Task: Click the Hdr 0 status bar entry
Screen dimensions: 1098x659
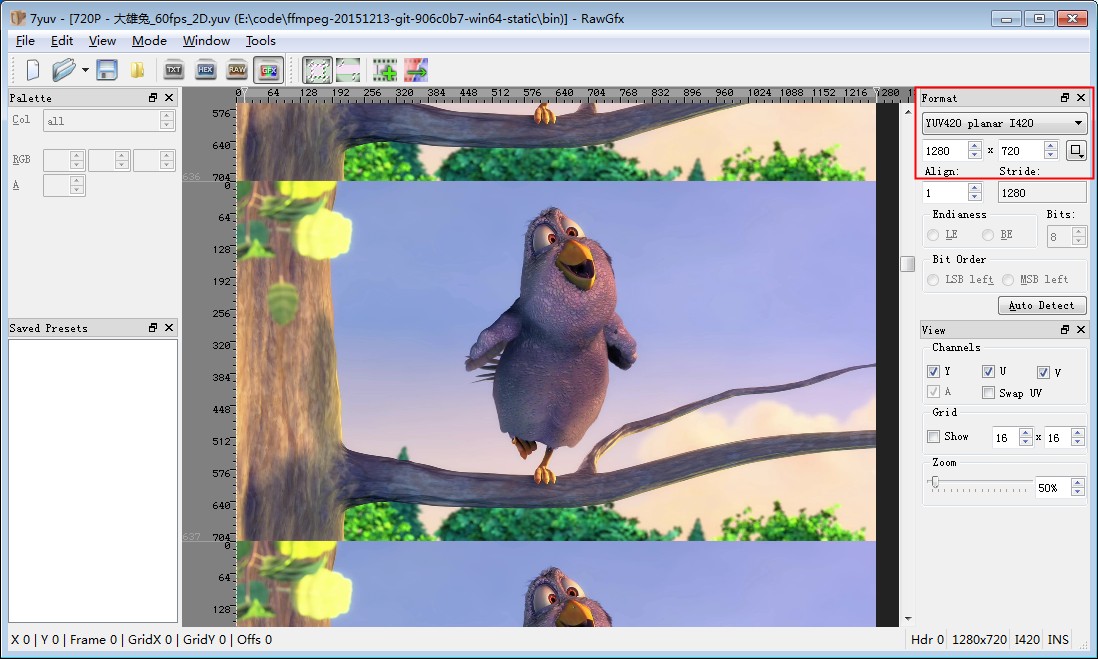Action: pyautogui.click(x=927, y=639)
